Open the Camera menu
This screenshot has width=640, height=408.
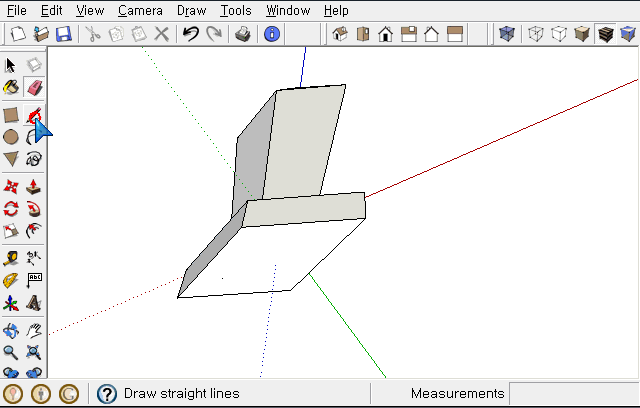click(140, 10)
